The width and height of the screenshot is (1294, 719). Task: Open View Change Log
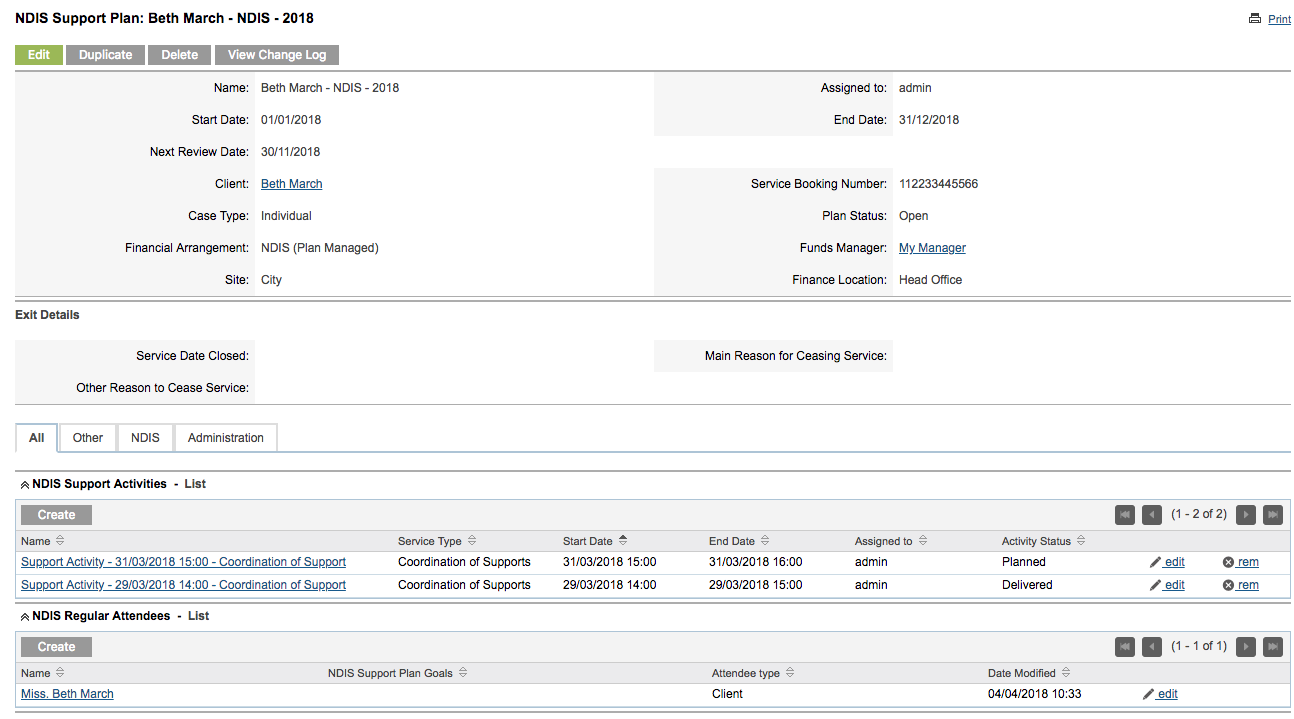pyautogui.click(x=277, y=55)
